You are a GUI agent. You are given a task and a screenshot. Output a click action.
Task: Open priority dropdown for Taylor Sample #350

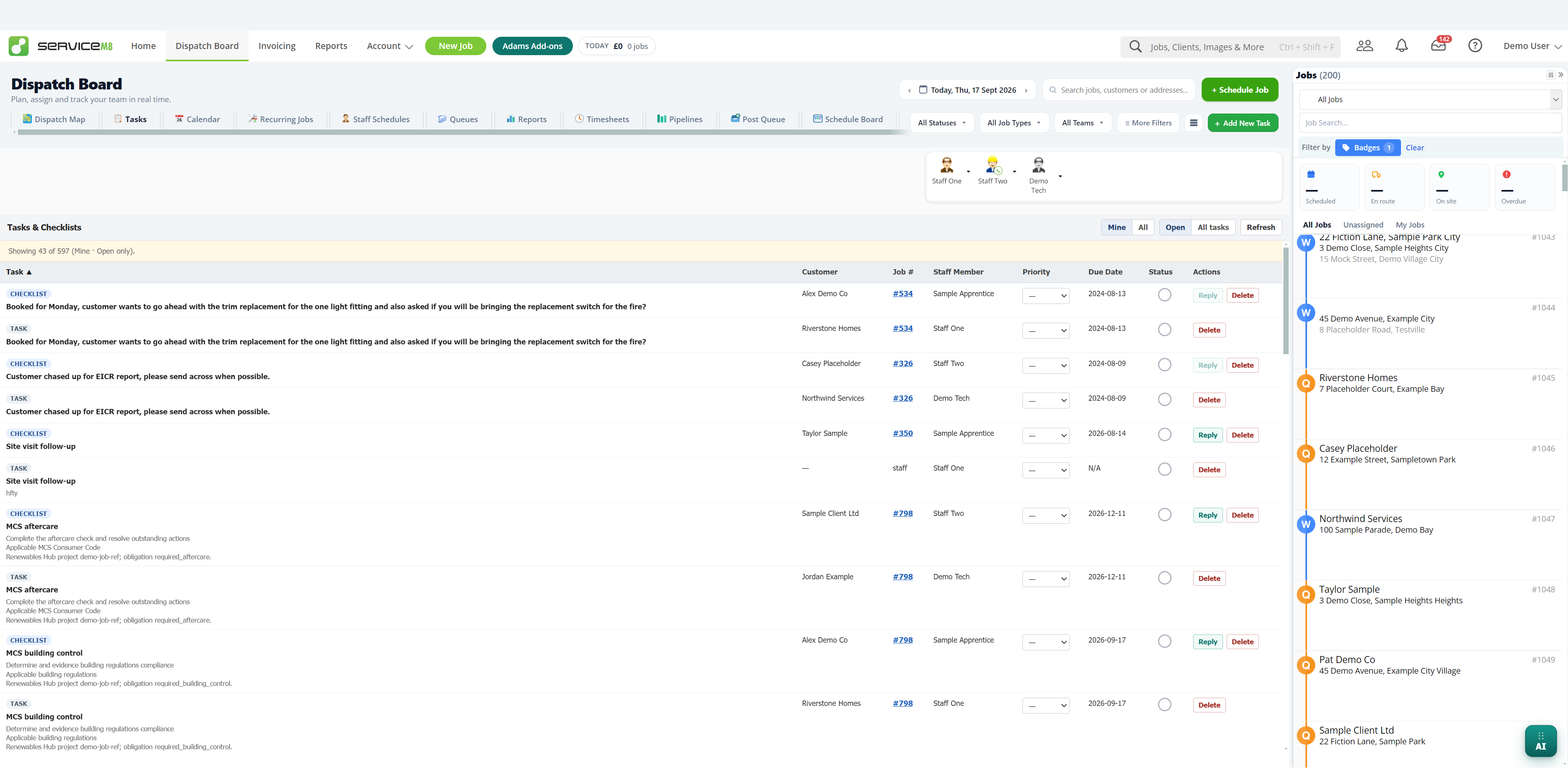pyautogui.click(x=1046, y=435)
